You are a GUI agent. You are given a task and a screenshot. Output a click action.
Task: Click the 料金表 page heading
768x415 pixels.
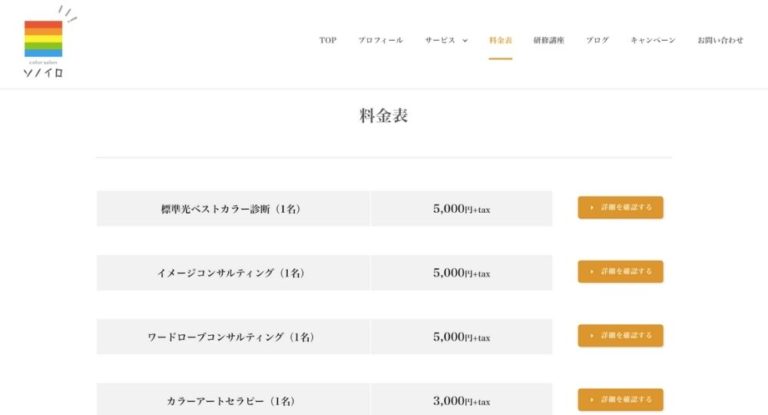coord(384,116)
